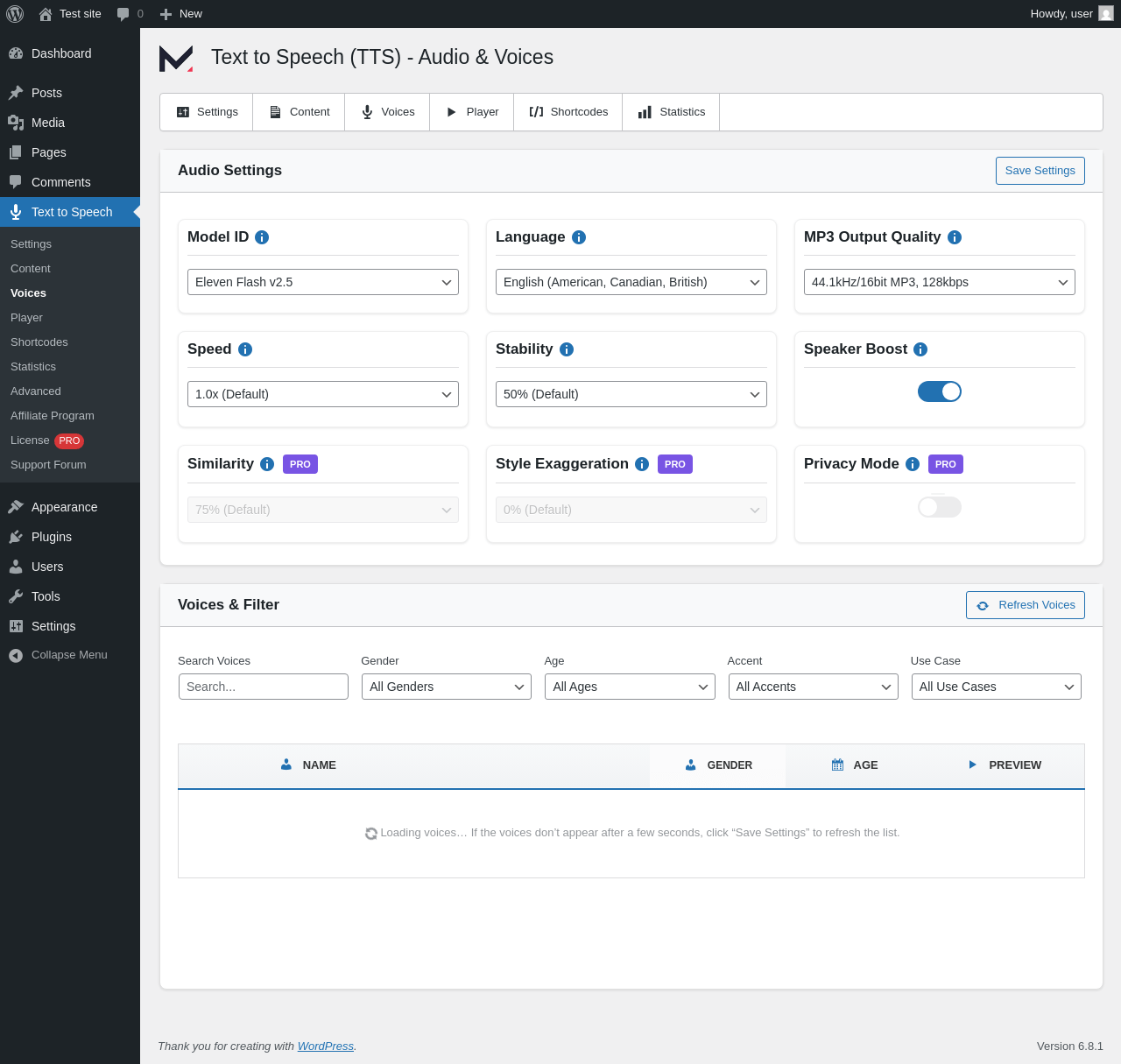The image size is (1121, 1064).
Task: Click the comments bubble icon in admin bar
Action: pos(123,14)
